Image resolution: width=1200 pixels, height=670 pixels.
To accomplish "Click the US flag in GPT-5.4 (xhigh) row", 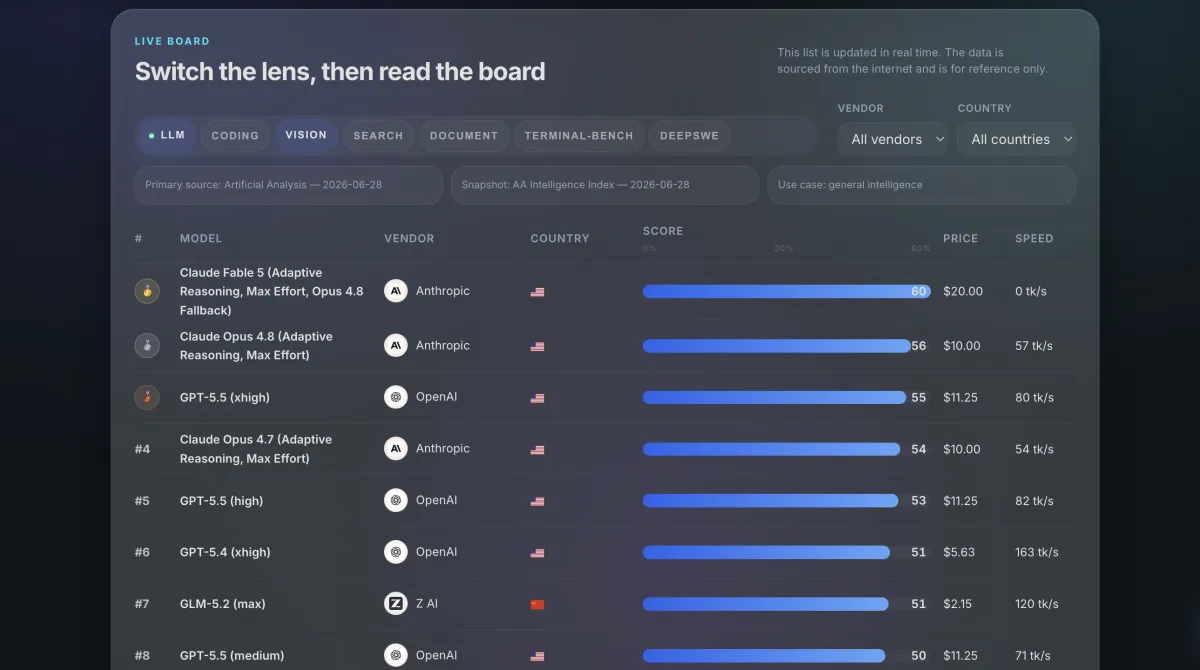I will coord(537,553).
